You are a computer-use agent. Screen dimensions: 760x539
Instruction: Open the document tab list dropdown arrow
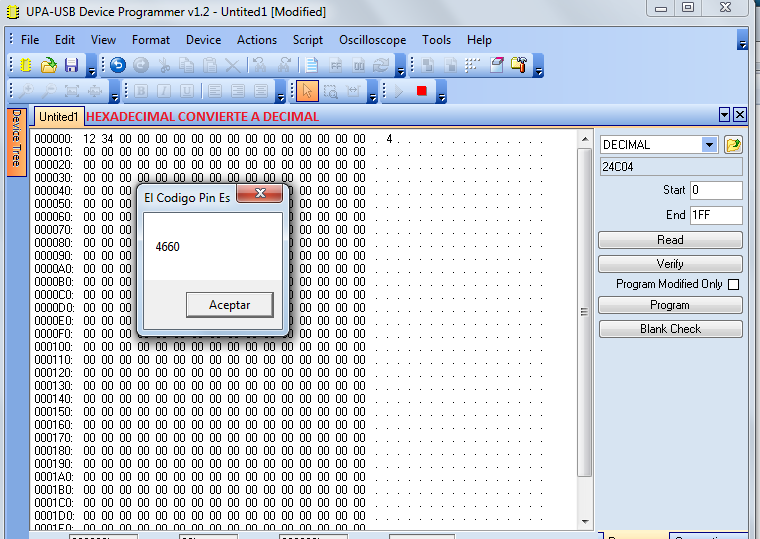coord(724,115)
